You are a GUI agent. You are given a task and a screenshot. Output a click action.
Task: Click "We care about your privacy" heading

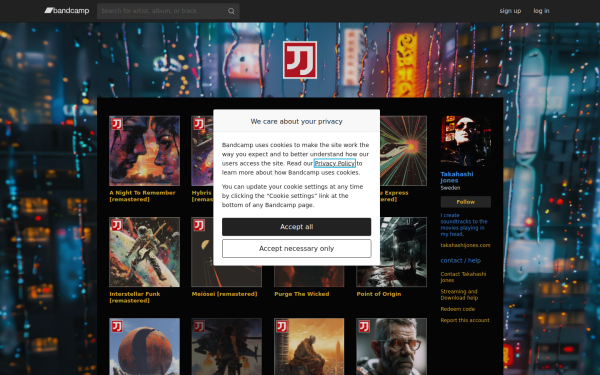click(x=297, y=121)
